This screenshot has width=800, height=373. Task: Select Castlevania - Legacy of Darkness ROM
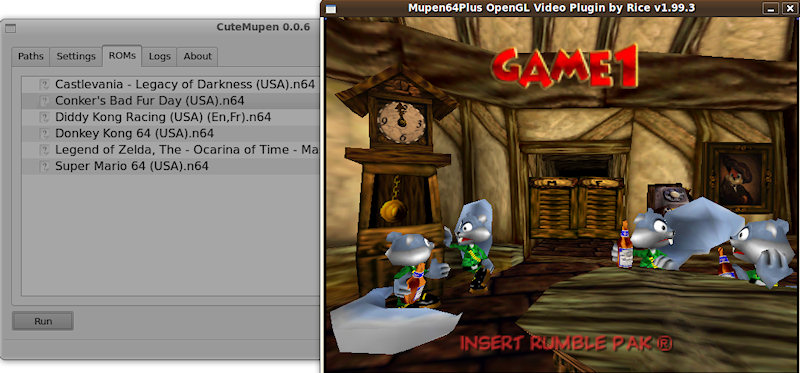click(171, 84)
